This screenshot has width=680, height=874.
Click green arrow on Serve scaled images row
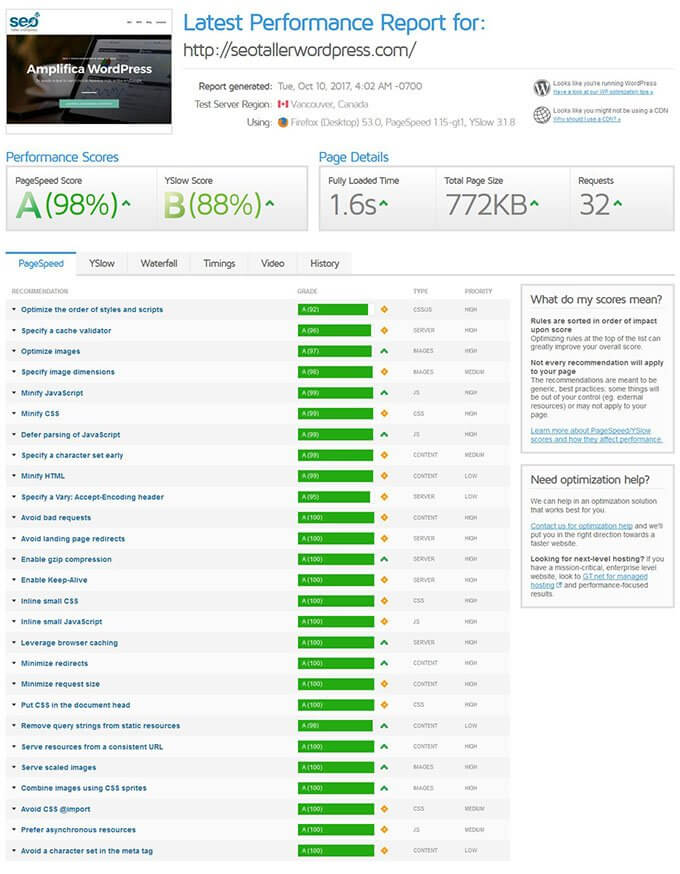(384, 768)
